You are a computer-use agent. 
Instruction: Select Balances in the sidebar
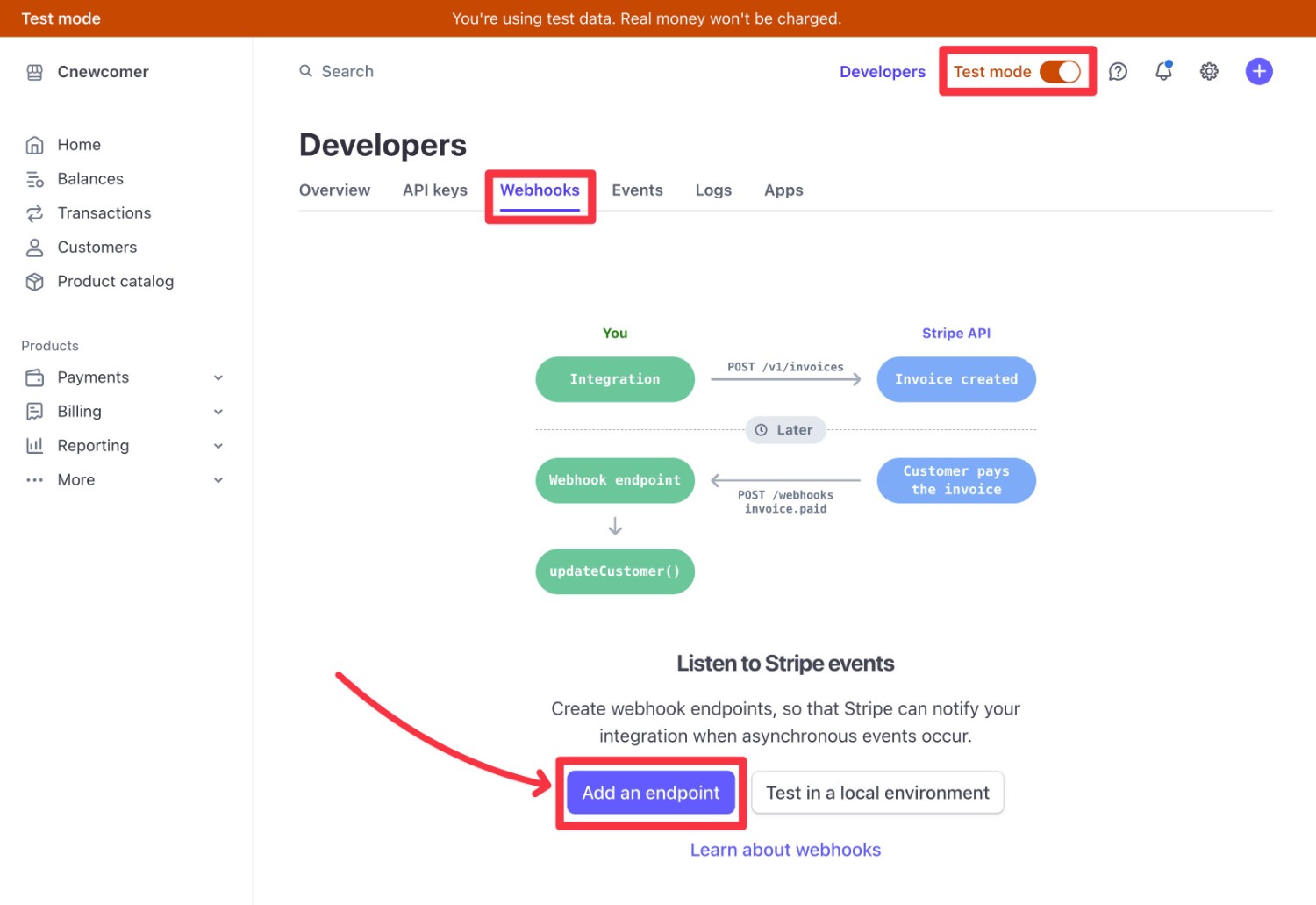(x=89, y=178)
